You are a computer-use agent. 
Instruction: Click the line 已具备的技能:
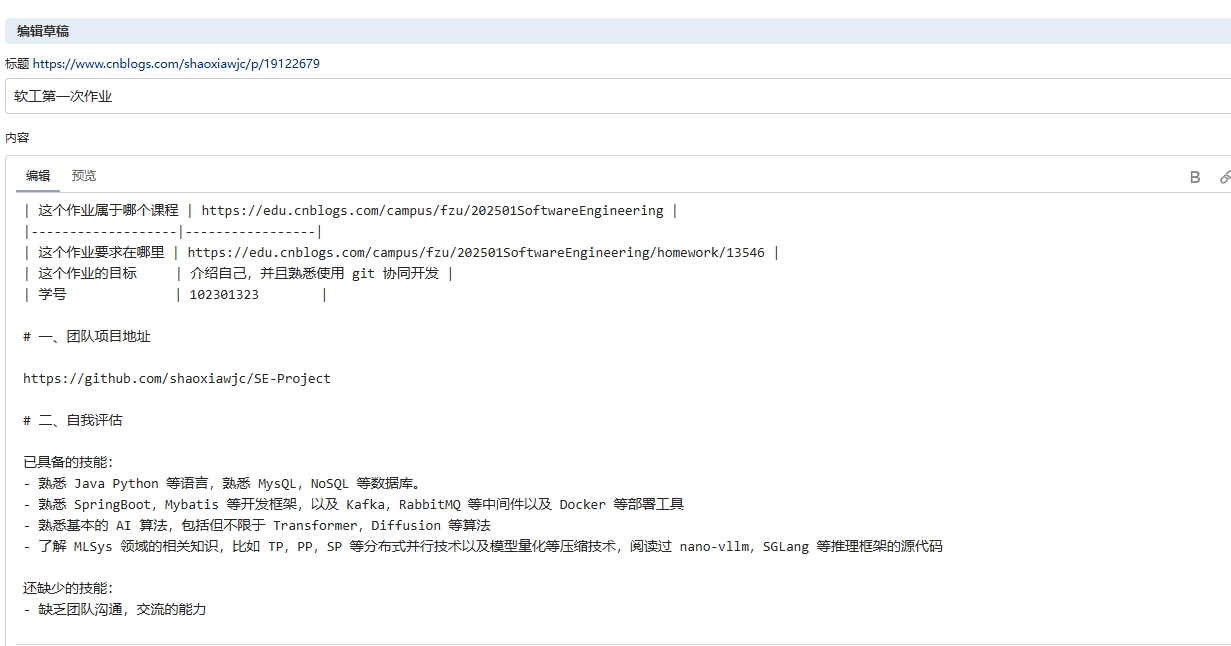(x=68, y=463)
